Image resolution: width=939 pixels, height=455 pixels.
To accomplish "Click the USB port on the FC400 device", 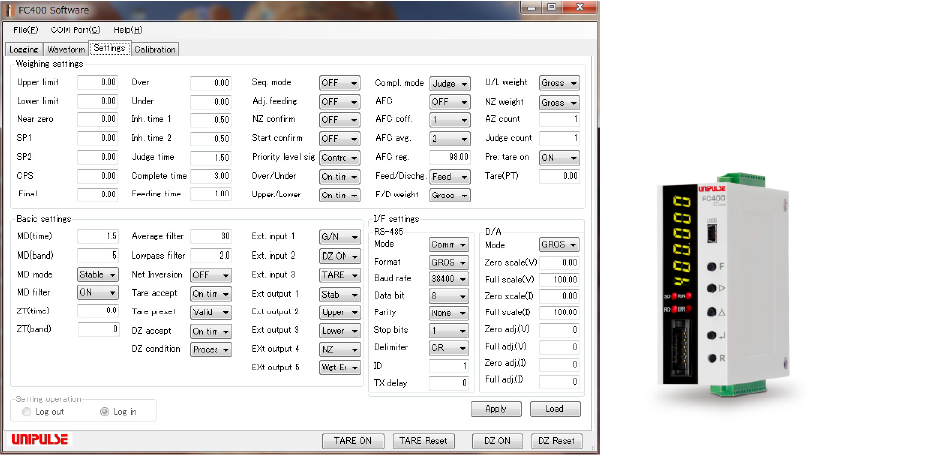I will [x=711, y=234].
